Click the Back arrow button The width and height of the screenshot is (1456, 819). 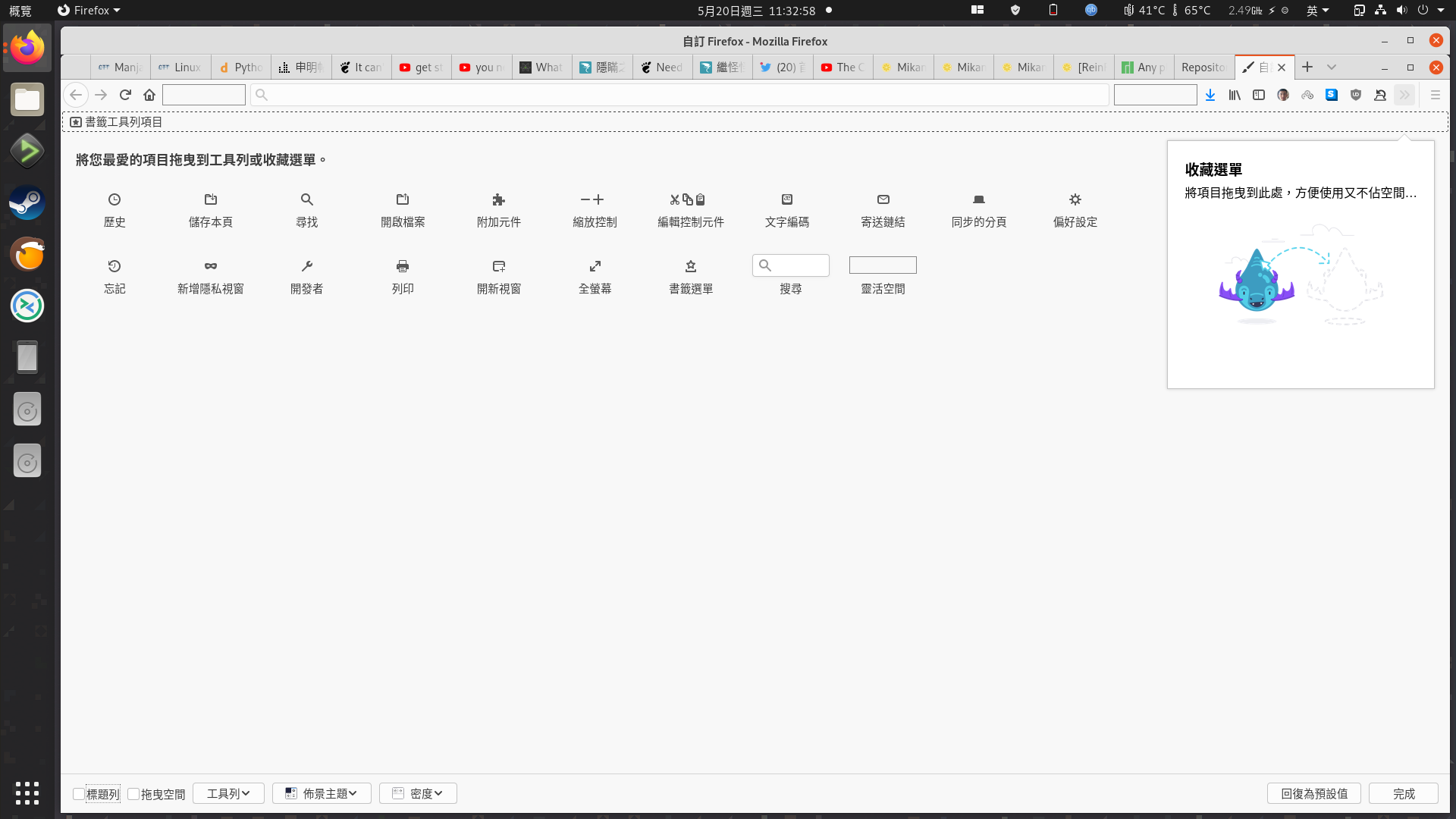pyautogui.click(x=75, y=95)
